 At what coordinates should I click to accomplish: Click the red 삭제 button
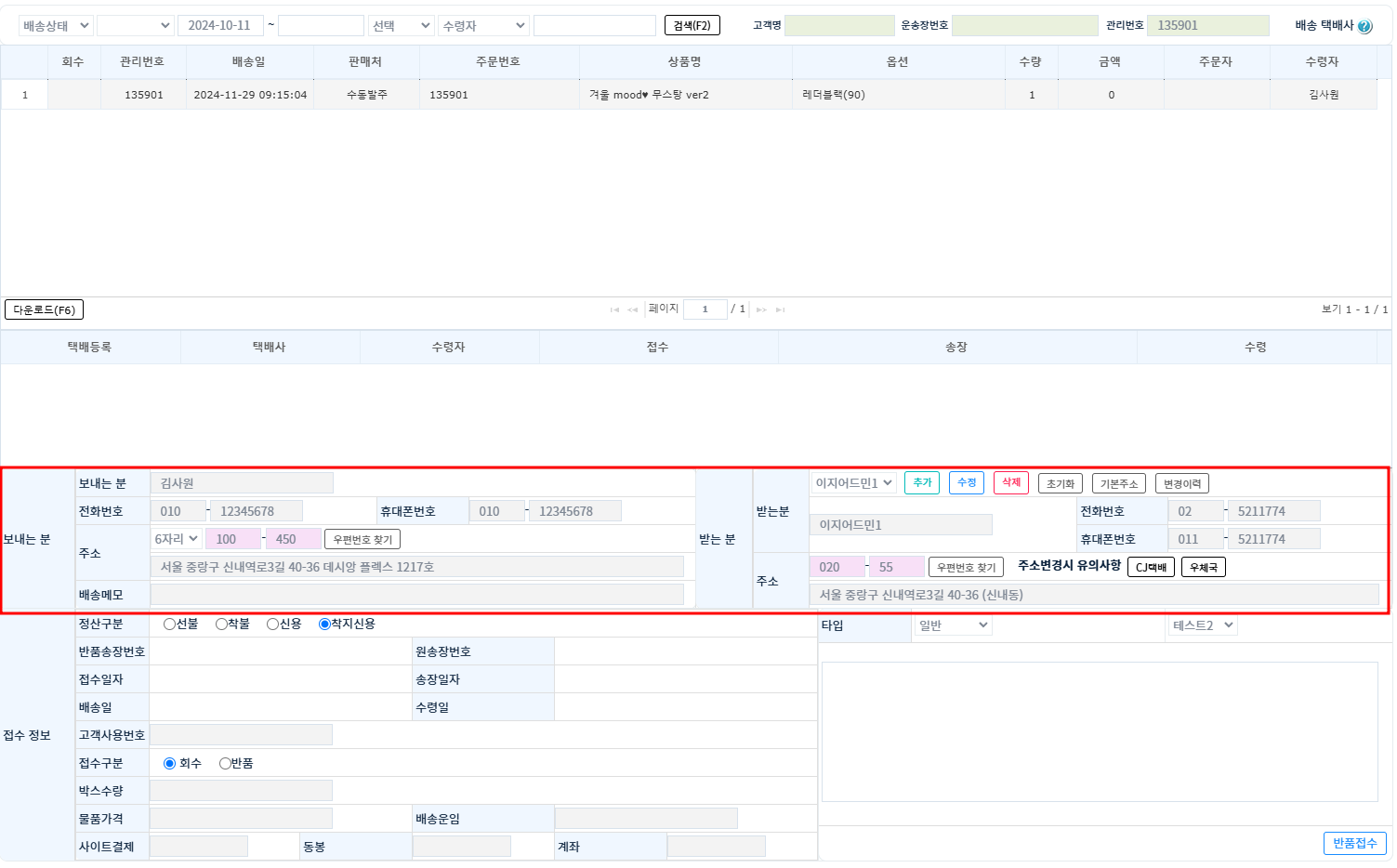[x=1010, y=483]
